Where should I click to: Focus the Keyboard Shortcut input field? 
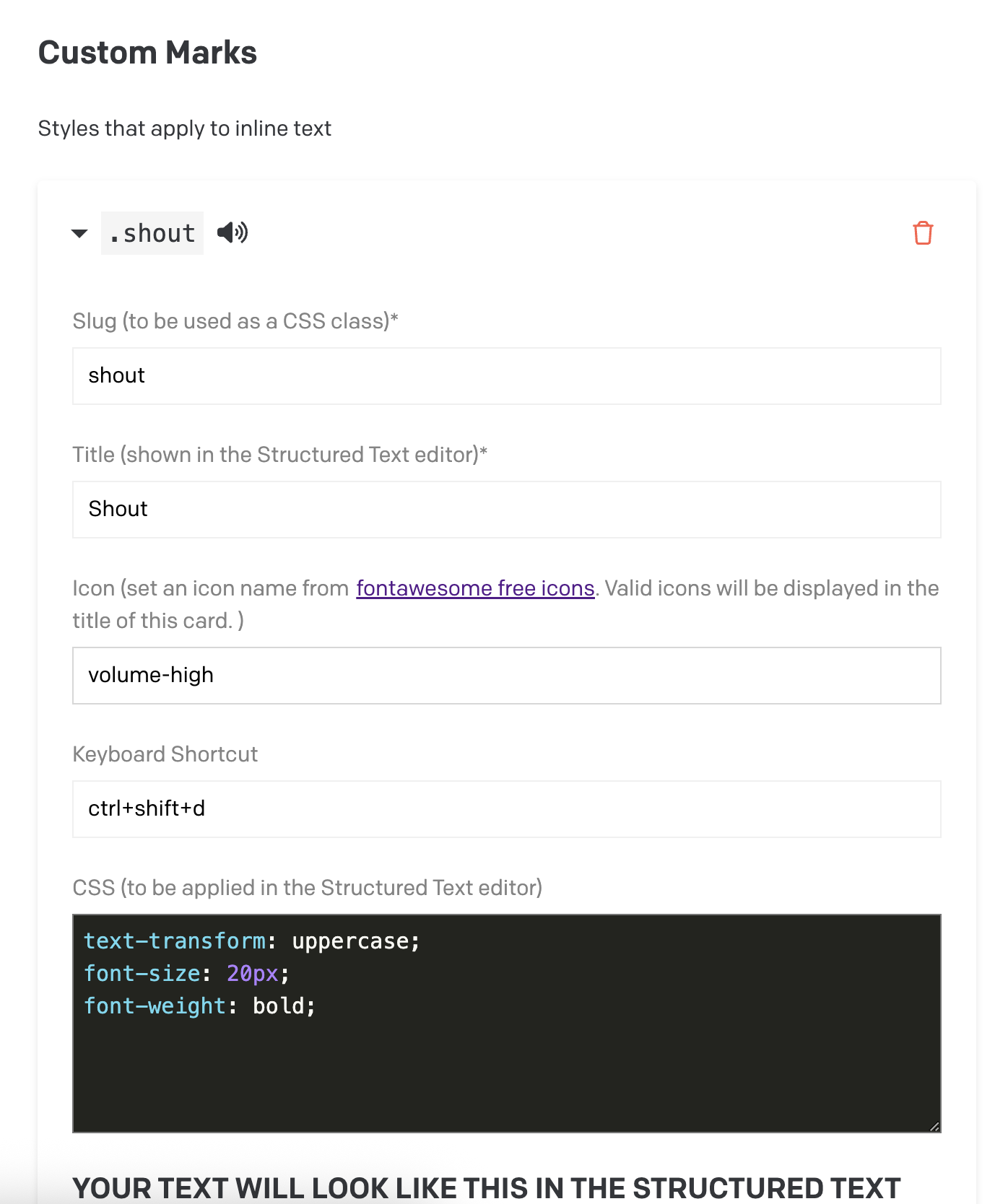tap(506, 809)
